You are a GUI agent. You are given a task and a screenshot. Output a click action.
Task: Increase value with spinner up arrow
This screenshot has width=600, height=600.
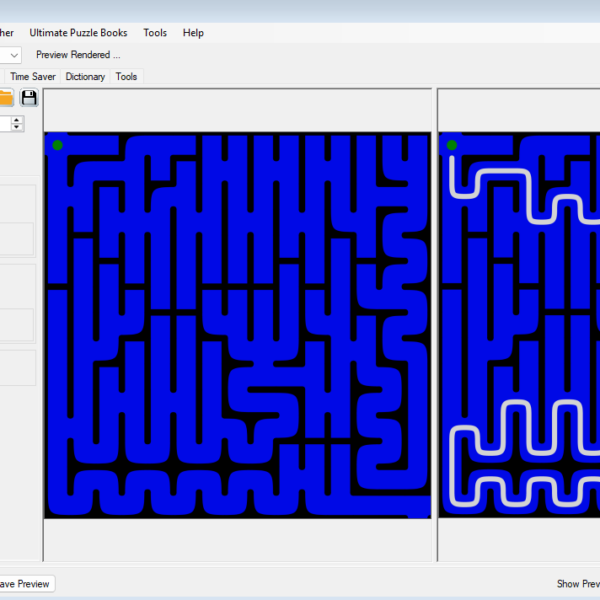point(17,119)
